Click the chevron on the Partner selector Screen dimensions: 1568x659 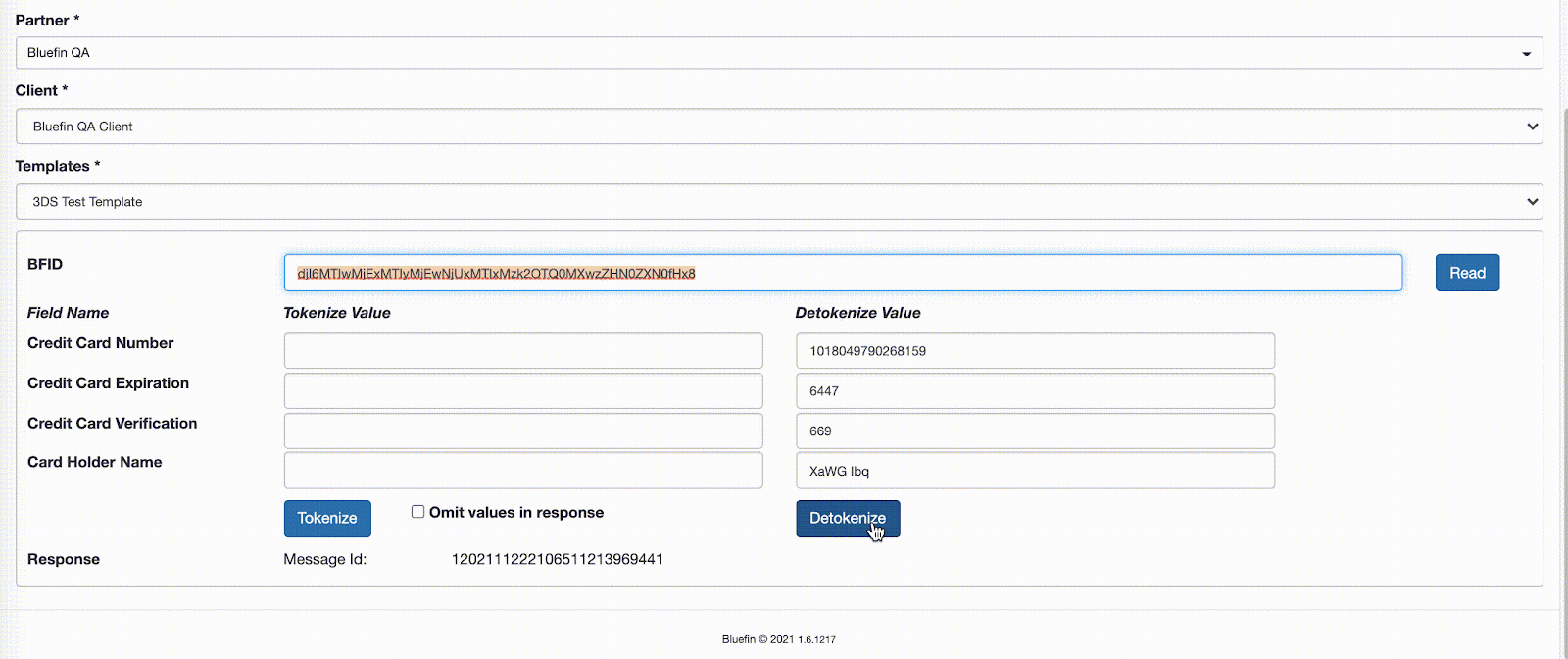click(x=1527, y=53)
